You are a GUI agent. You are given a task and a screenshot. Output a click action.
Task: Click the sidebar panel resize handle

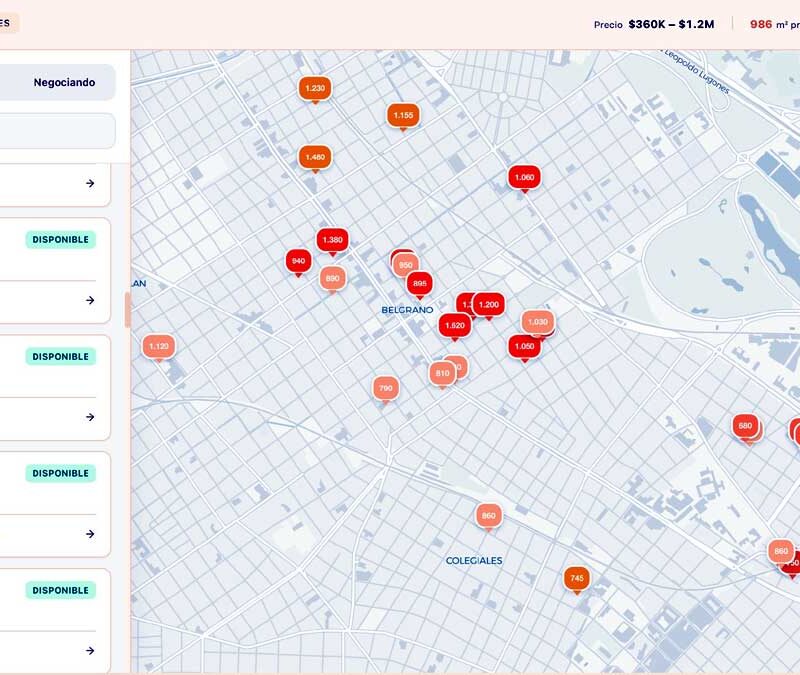pyautogui.click(x=127, y=310)
